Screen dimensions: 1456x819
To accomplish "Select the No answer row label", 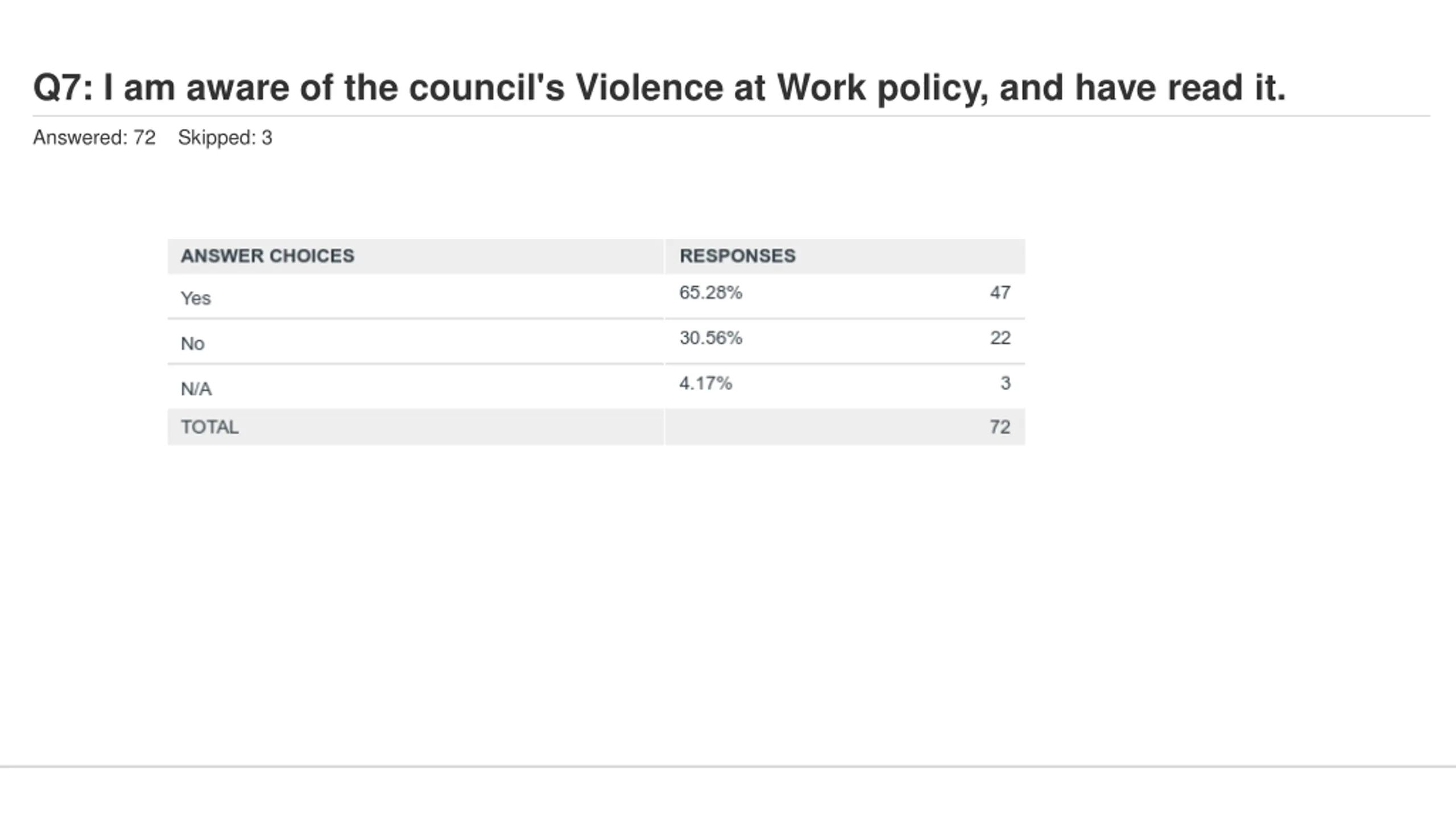I will point(192,344).
